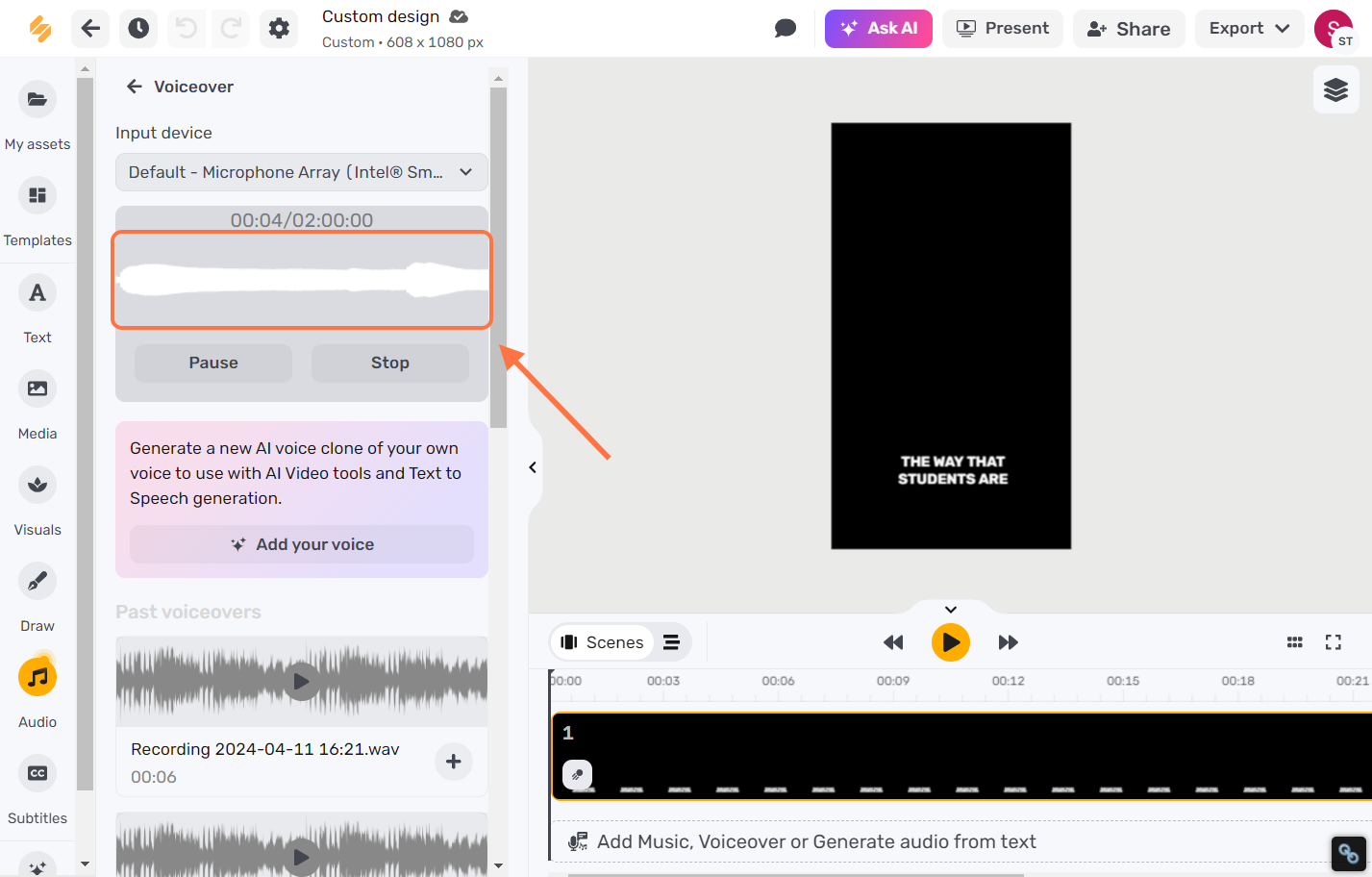1372x877 pixels.
Task: Click link icon at bottom right
Action: tap(1349, 853)
